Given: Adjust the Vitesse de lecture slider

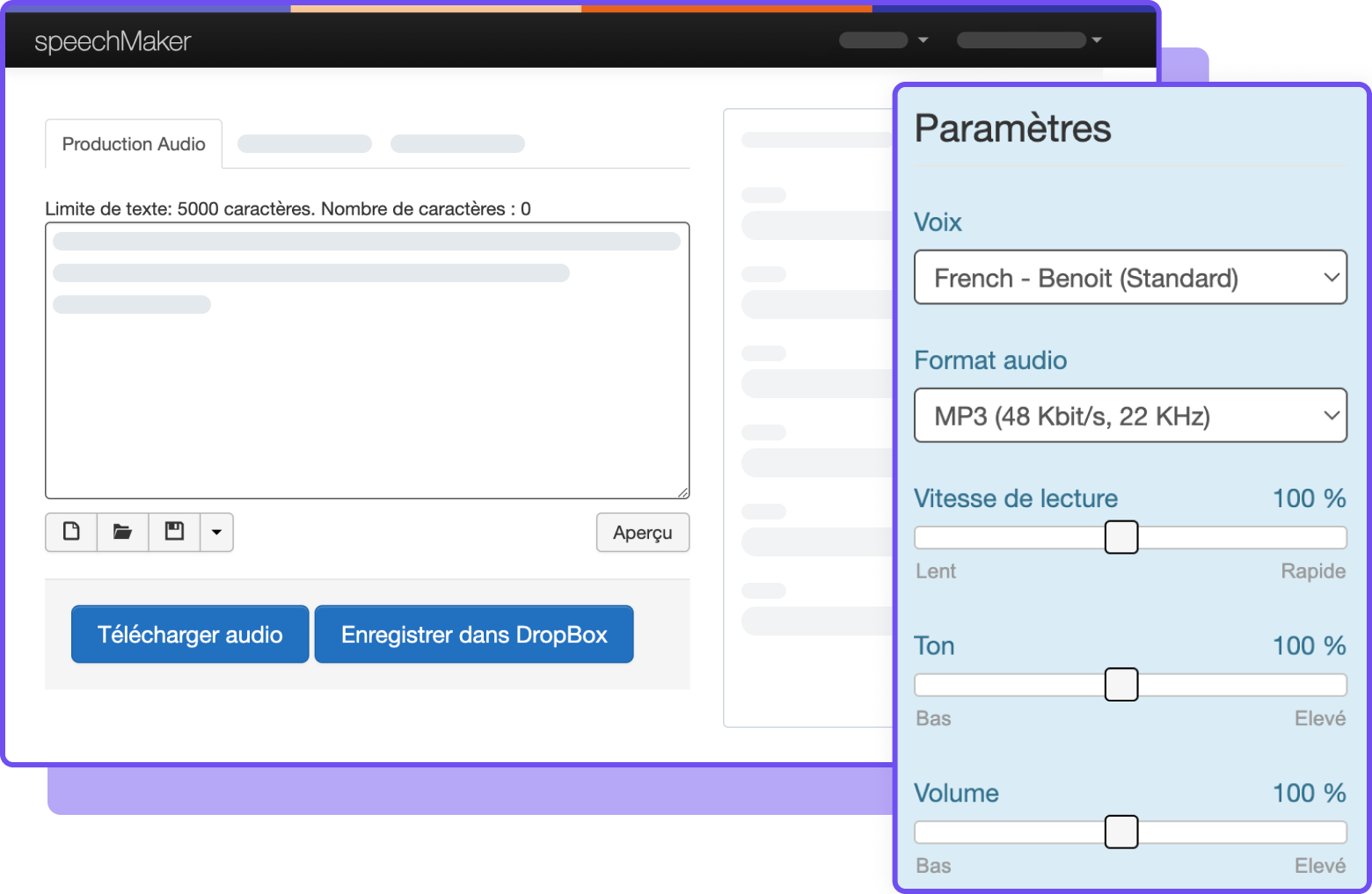Looking at the screenshot, I should [x=1121, y=537].
